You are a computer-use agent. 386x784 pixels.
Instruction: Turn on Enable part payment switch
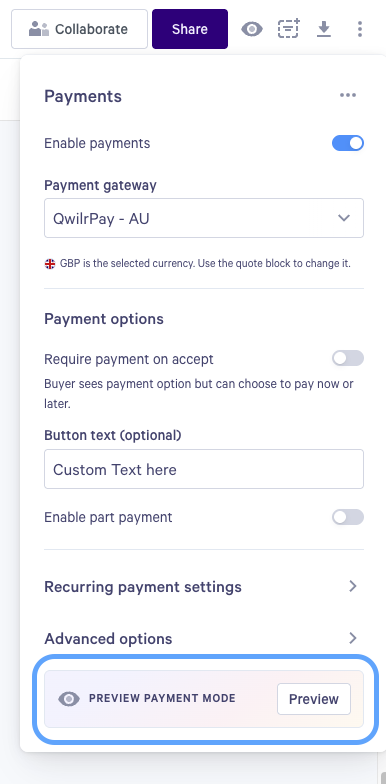tap(348, 518)
